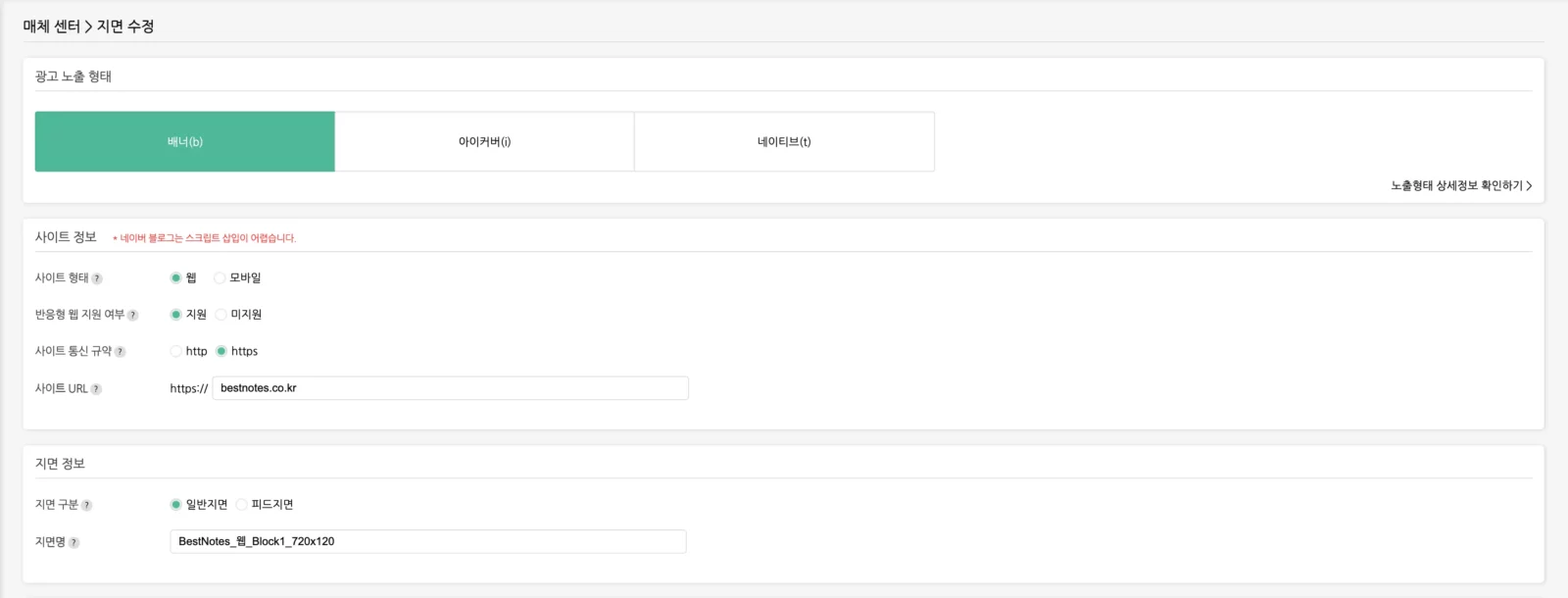This screenshot has width=1568, height=598.
Task: Switch to the 아이커버(i) ad format tab
Action: [484, 142]
